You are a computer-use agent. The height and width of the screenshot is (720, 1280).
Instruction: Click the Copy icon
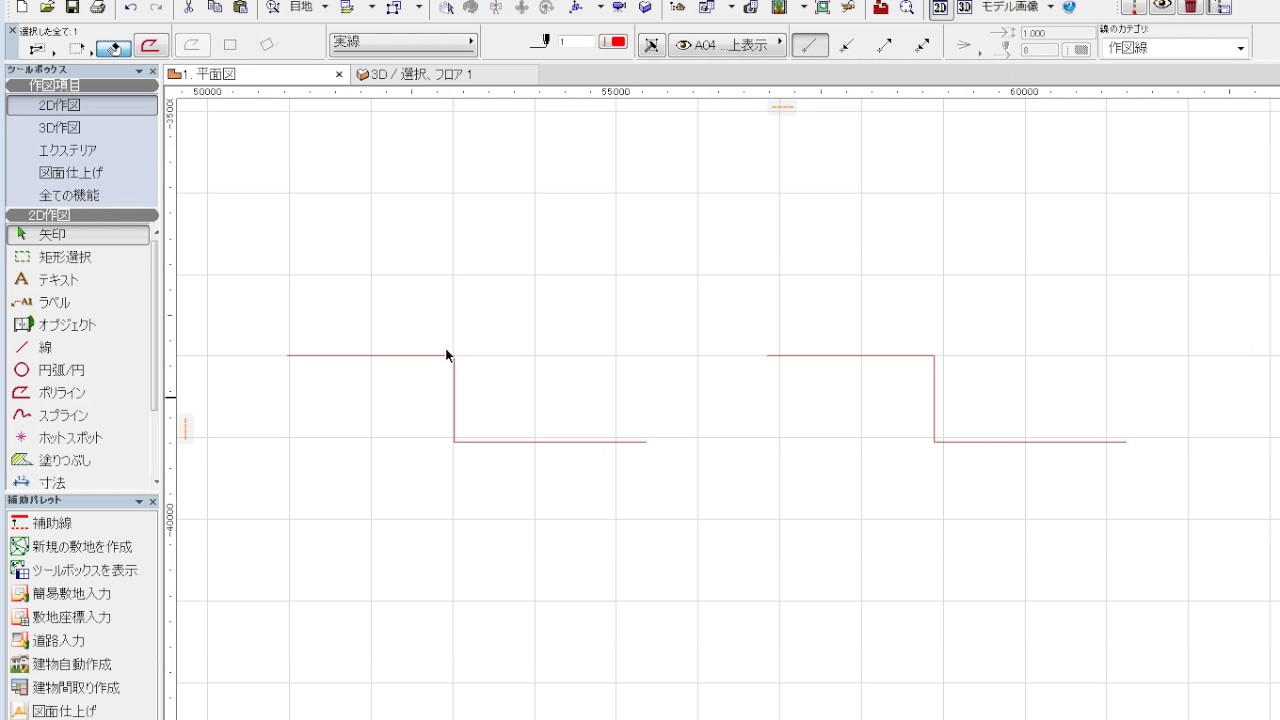click(215, 7)
